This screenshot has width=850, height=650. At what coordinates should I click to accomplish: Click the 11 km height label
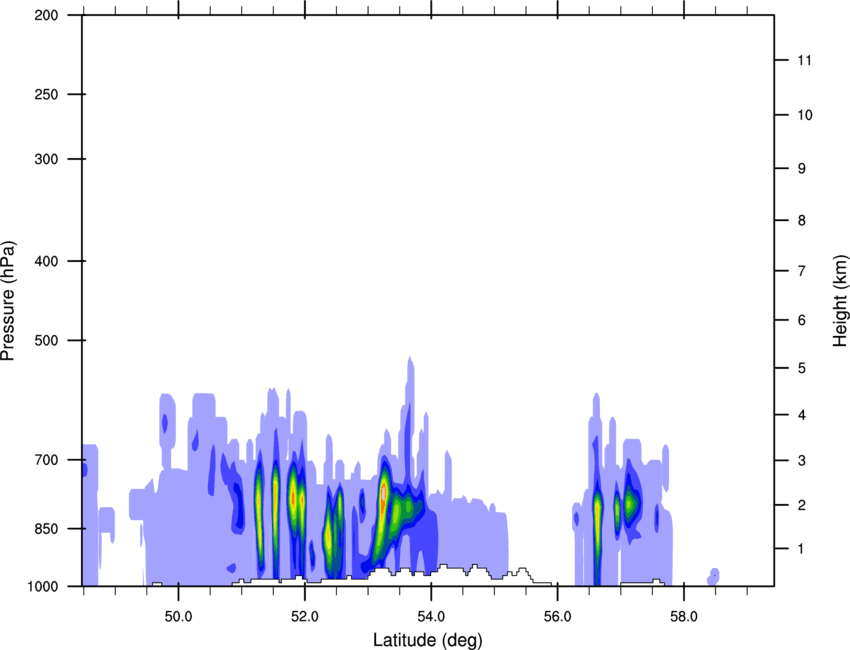click(804, 60)
